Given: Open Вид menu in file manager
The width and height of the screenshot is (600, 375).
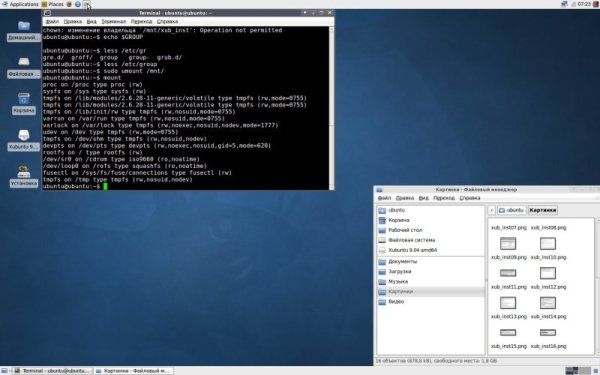Looking at the screenshot, I should [x=424, y=198].
